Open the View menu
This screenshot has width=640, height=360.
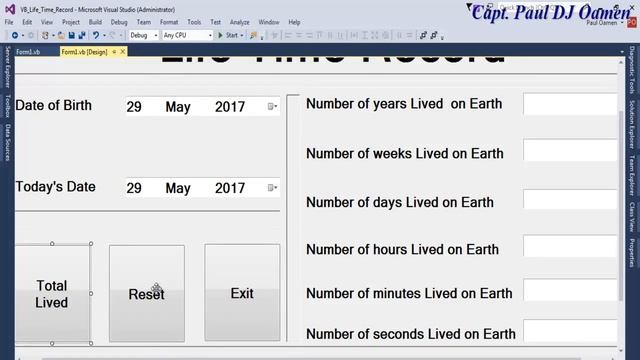point(47,22)
